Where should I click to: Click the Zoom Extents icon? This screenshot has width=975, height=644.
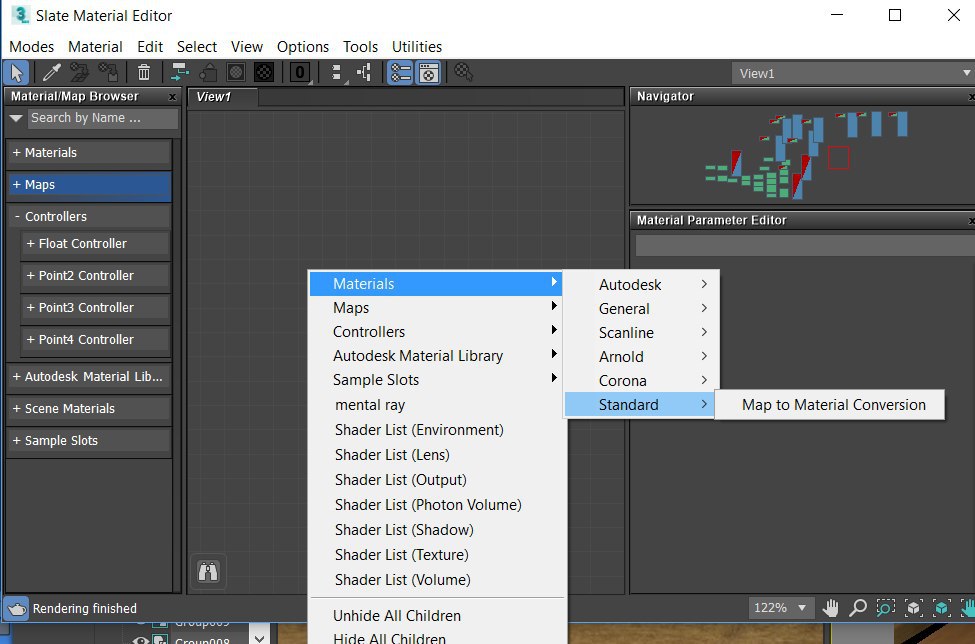click(913, 608)
